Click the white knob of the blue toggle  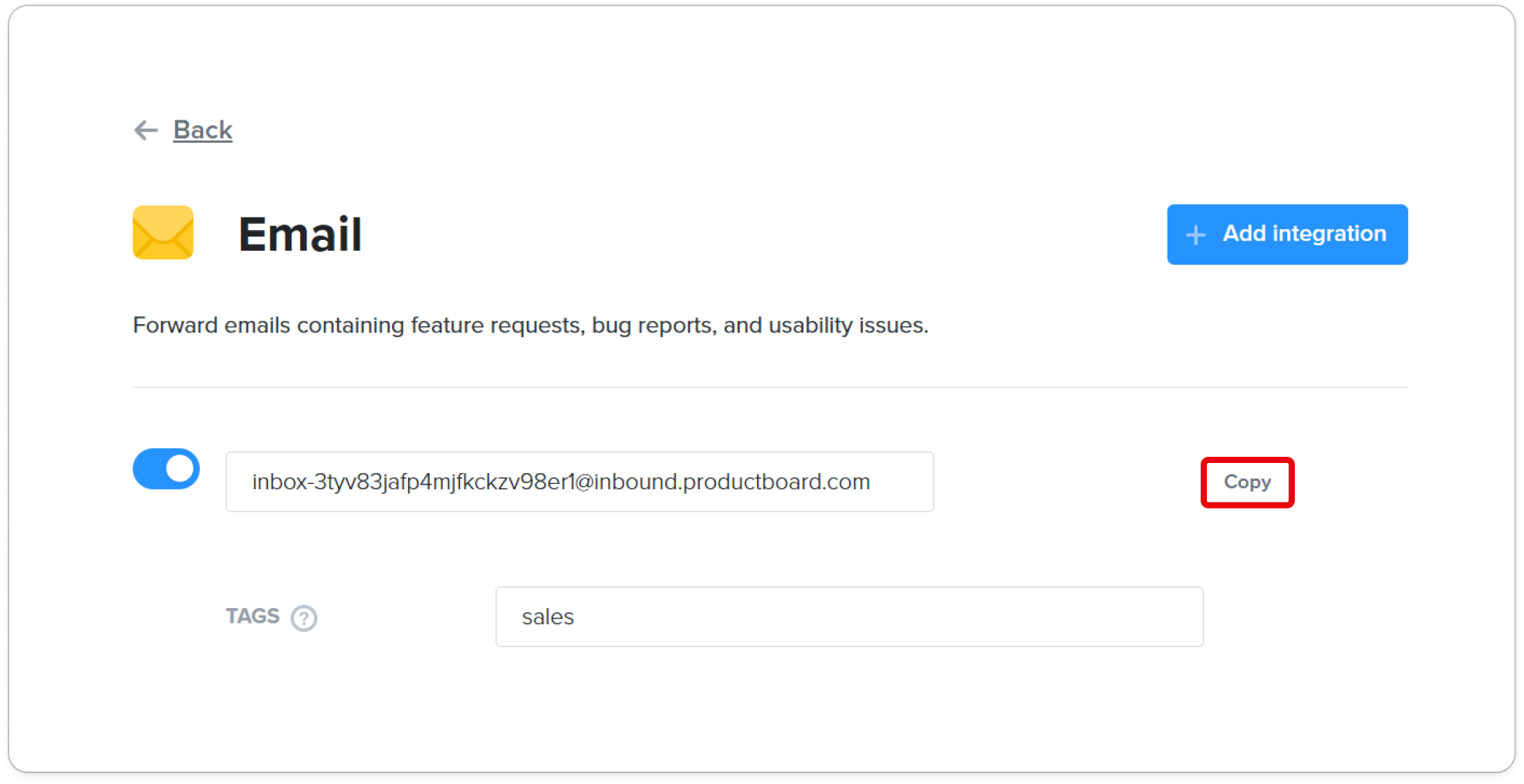[181, 468]
